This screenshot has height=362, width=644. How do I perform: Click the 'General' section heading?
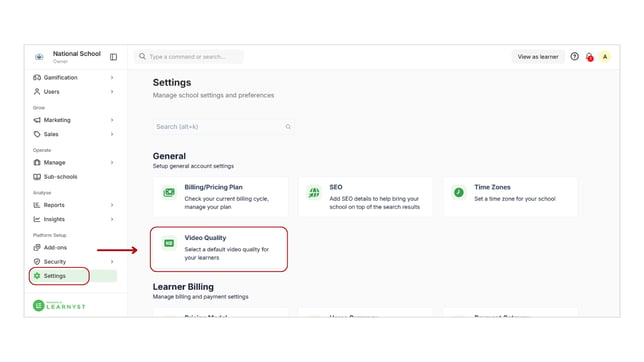point(169,156)
